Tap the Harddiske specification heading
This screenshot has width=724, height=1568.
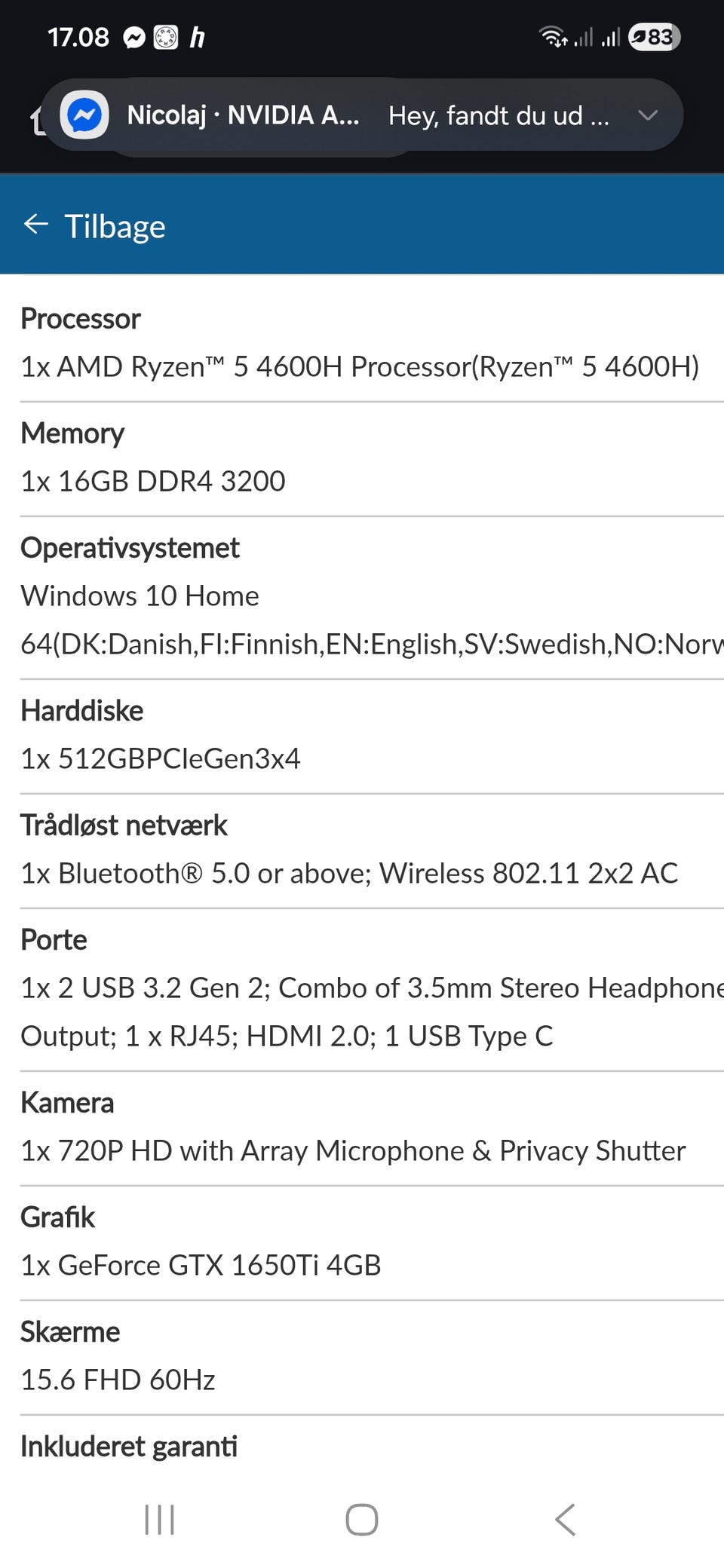coord(82,710)
